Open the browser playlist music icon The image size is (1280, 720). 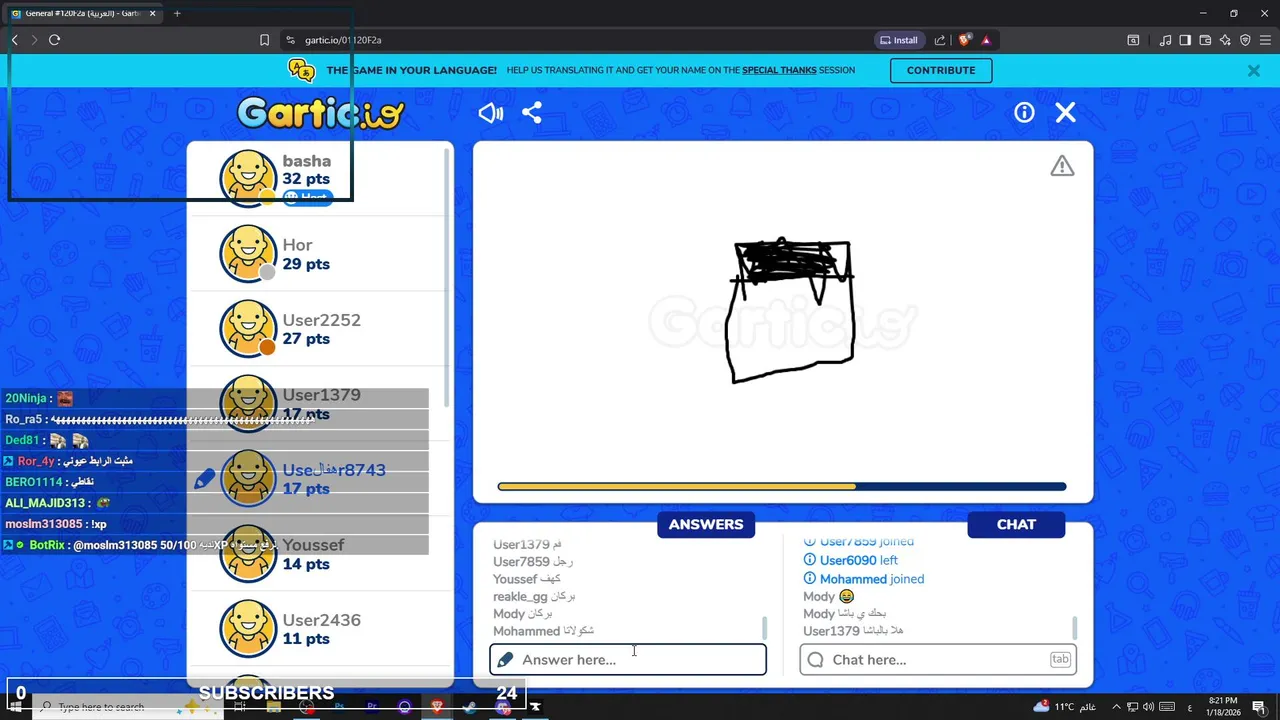[x=1165, y=40]
